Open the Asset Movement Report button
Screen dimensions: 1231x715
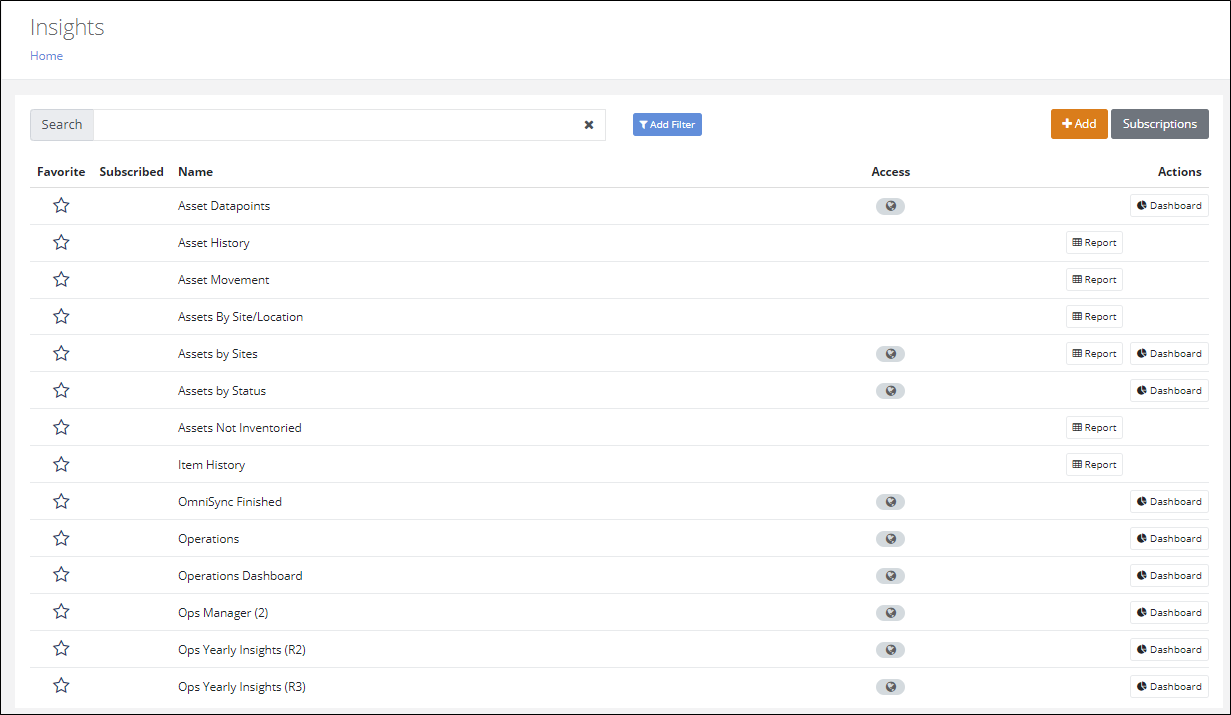(1094, 280)
